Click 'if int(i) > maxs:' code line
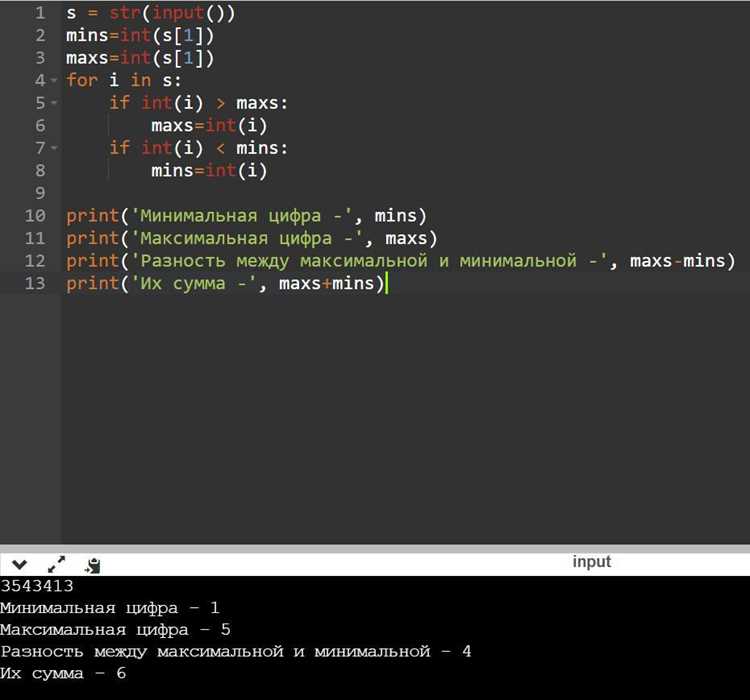This screenshot has width=750, height=700. tap(199, 103)
